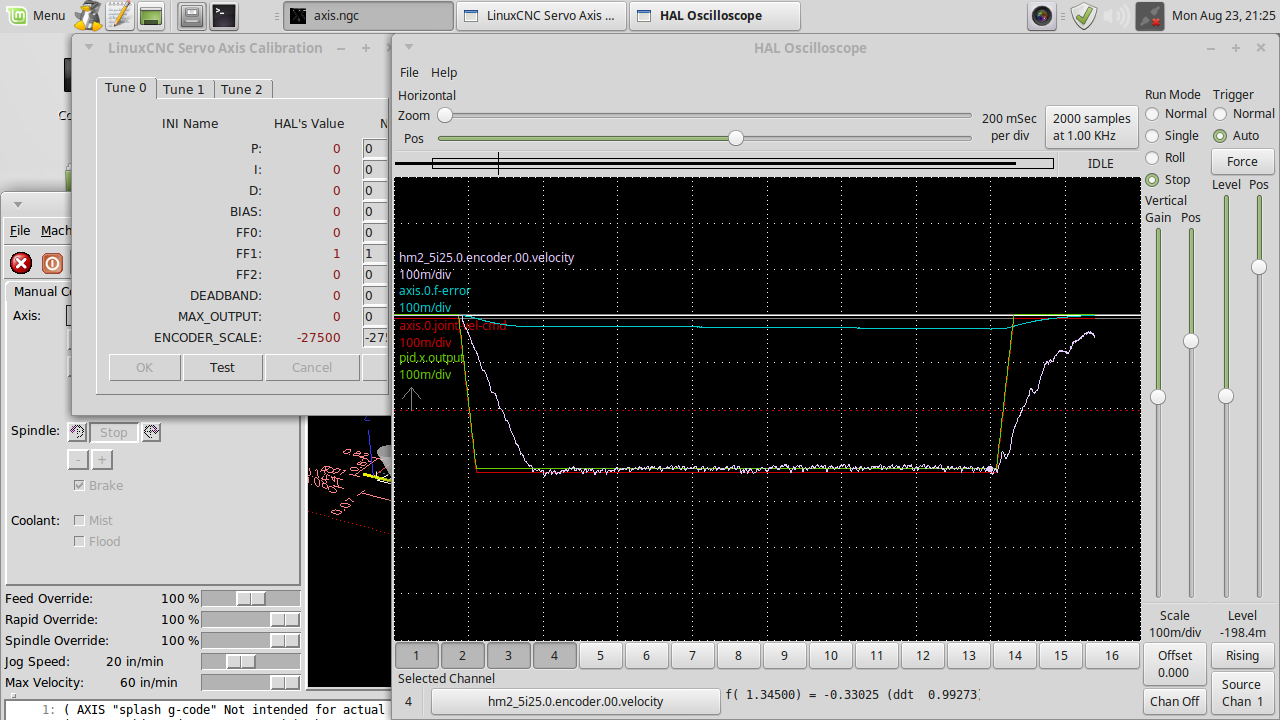Select Normal run mode radio
This screenshot has width=1280, height=720.
coord(1153,114)
